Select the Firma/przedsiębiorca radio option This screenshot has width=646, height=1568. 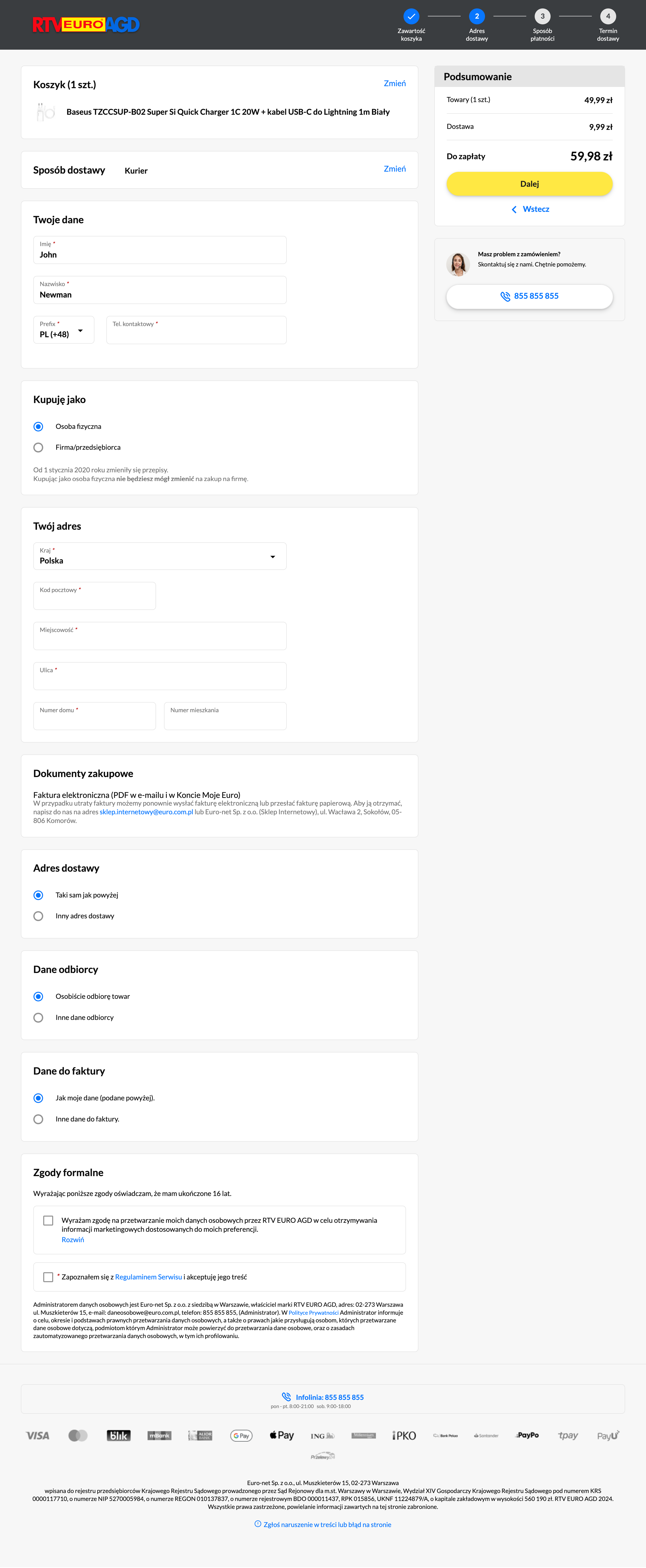pyautogui.click(x=38, y=448)
